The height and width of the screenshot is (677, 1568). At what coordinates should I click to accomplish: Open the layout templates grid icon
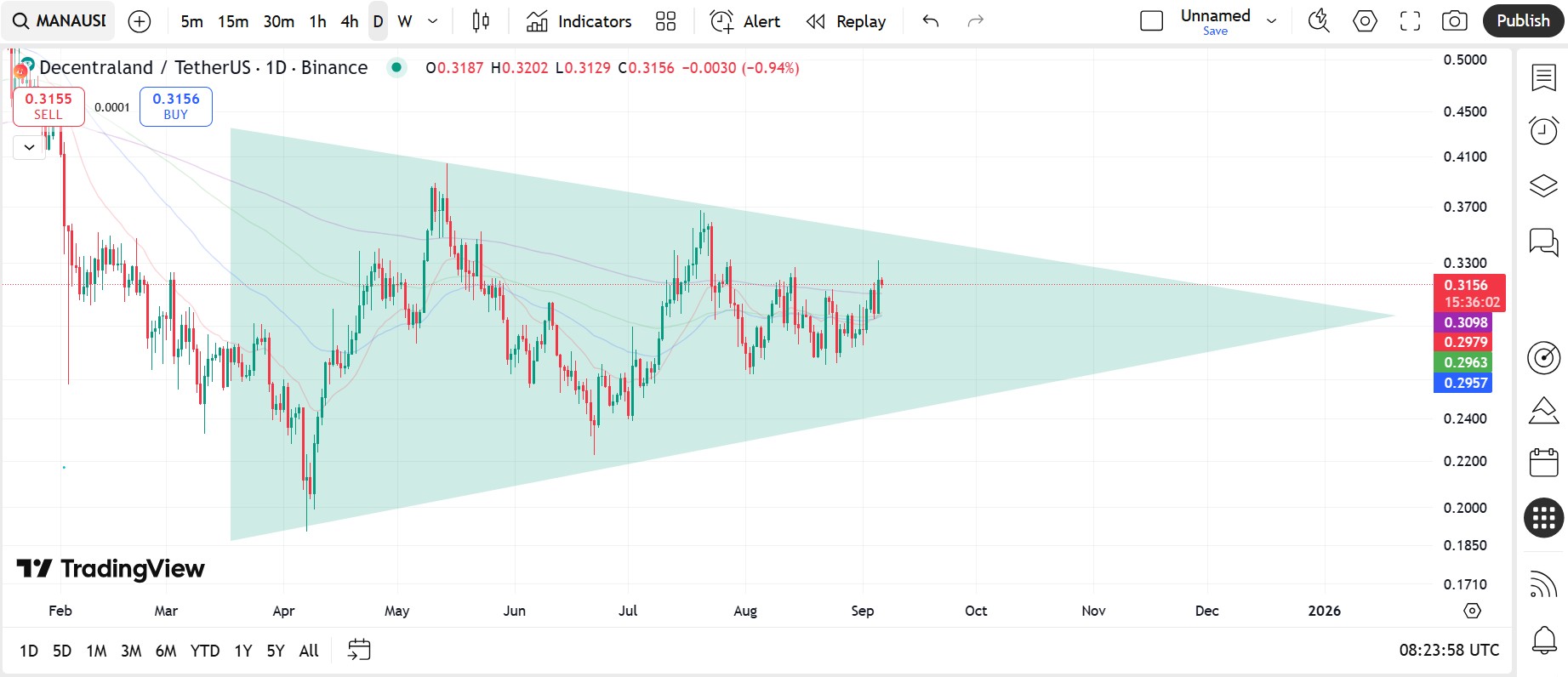[x=666, y=21]
